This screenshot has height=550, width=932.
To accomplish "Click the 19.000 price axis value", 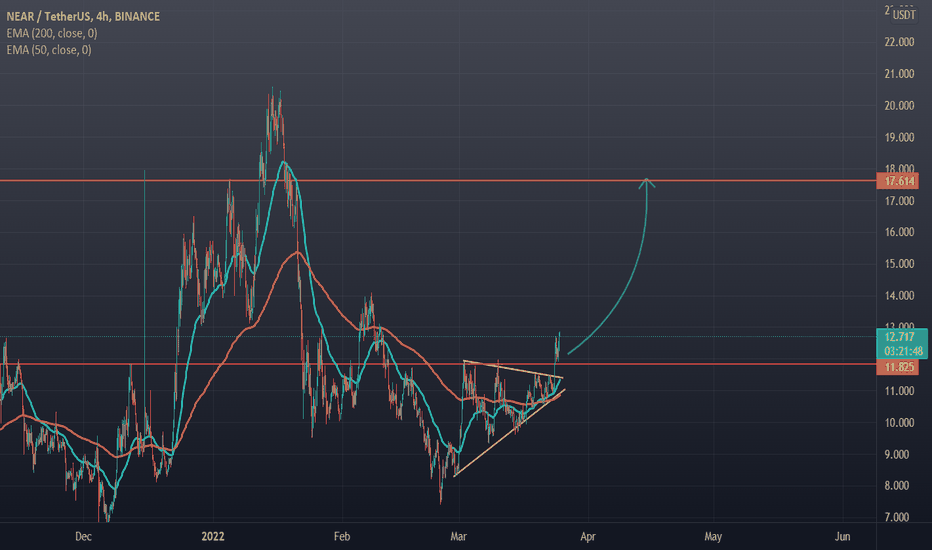I will 899,137.
